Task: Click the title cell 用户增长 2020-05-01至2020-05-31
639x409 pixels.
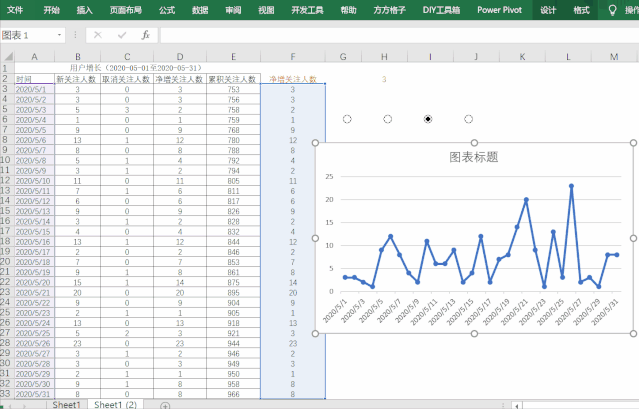Action: [x=137, y=68]
